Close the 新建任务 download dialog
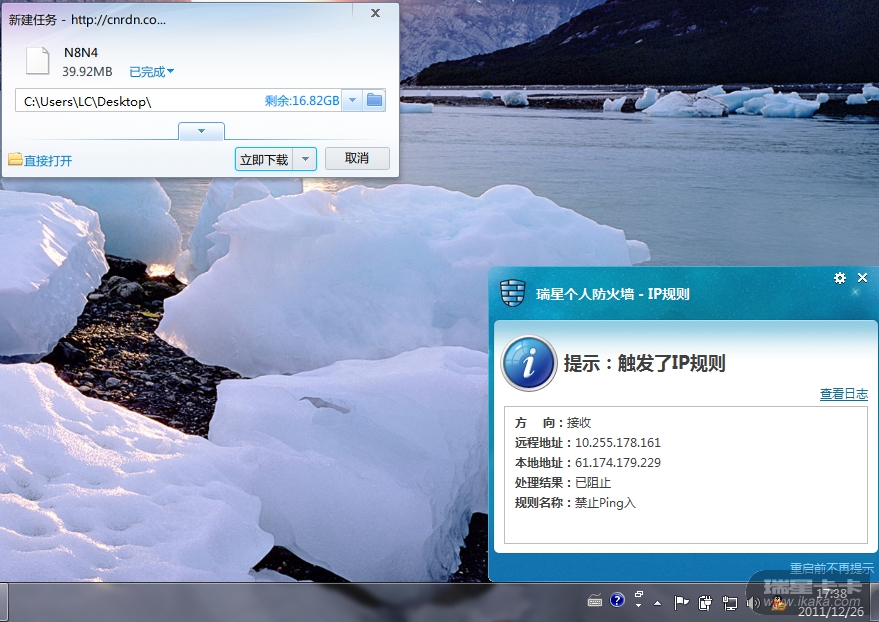Viewport: 879px width, 622px height. pos(376,13)
